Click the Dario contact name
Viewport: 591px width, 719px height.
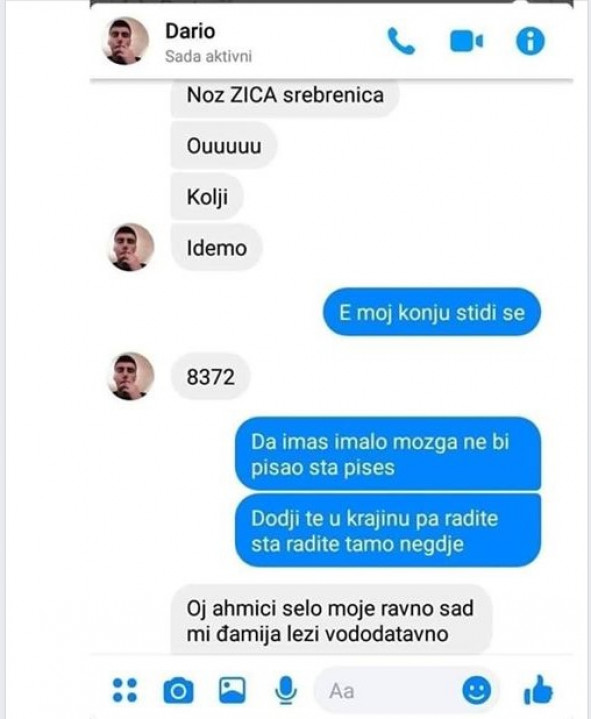tap(190, 31)
